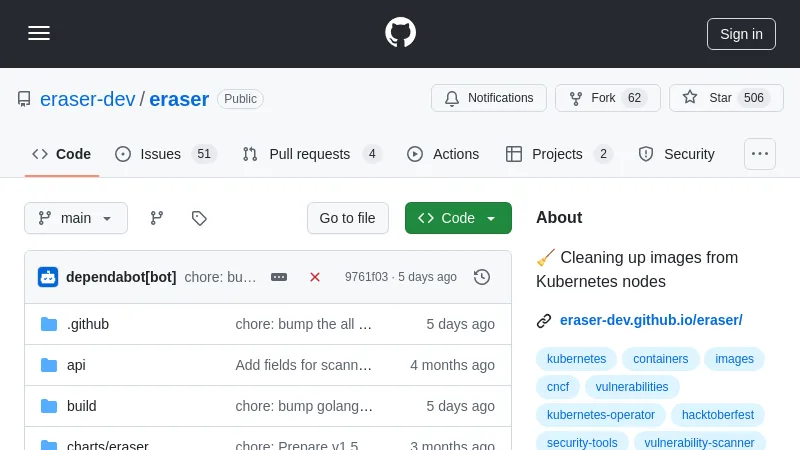The image size is (800, 450).
Task: Click the GitHub logo icon
Action: [400, 33]
